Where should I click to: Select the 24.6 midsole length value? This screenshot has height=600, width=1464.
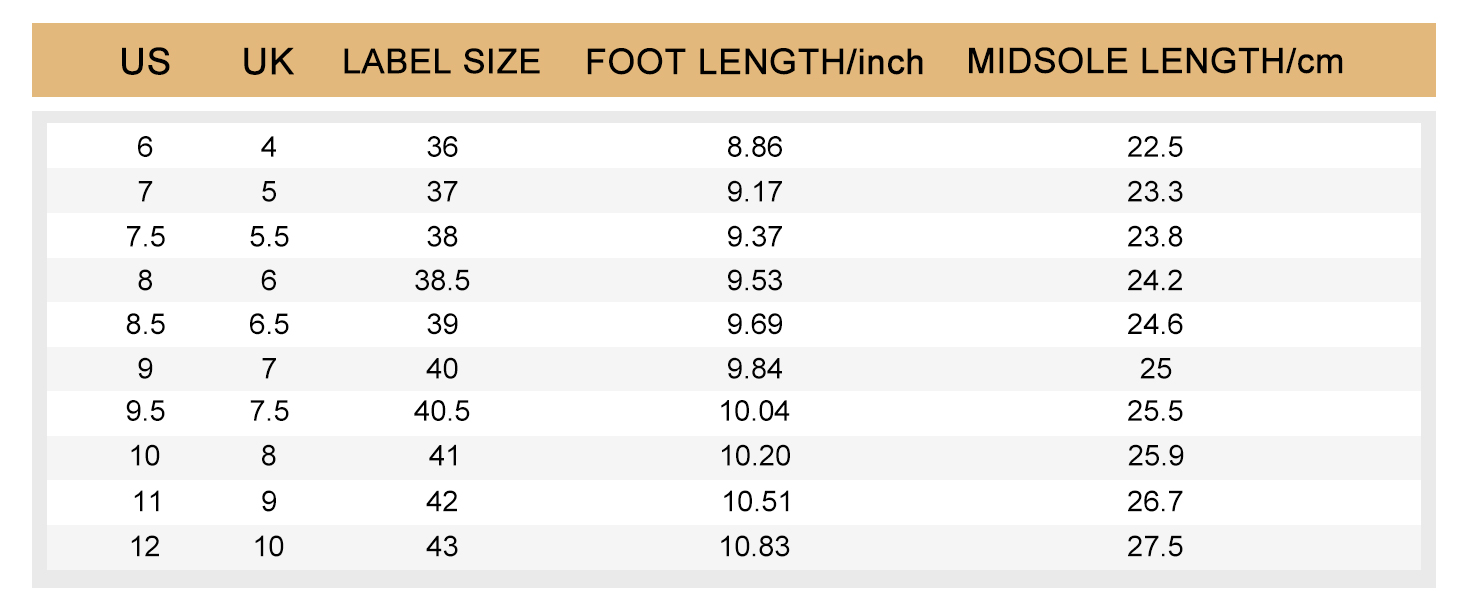(x=1155, y=325)
